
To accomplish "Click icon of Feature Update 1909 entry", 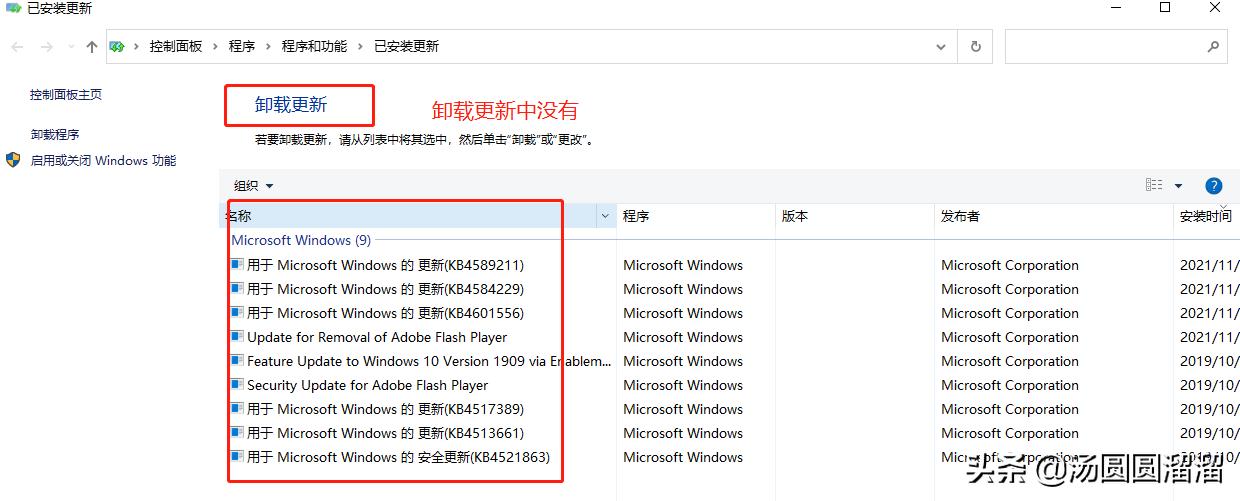I will coord(237,360).
